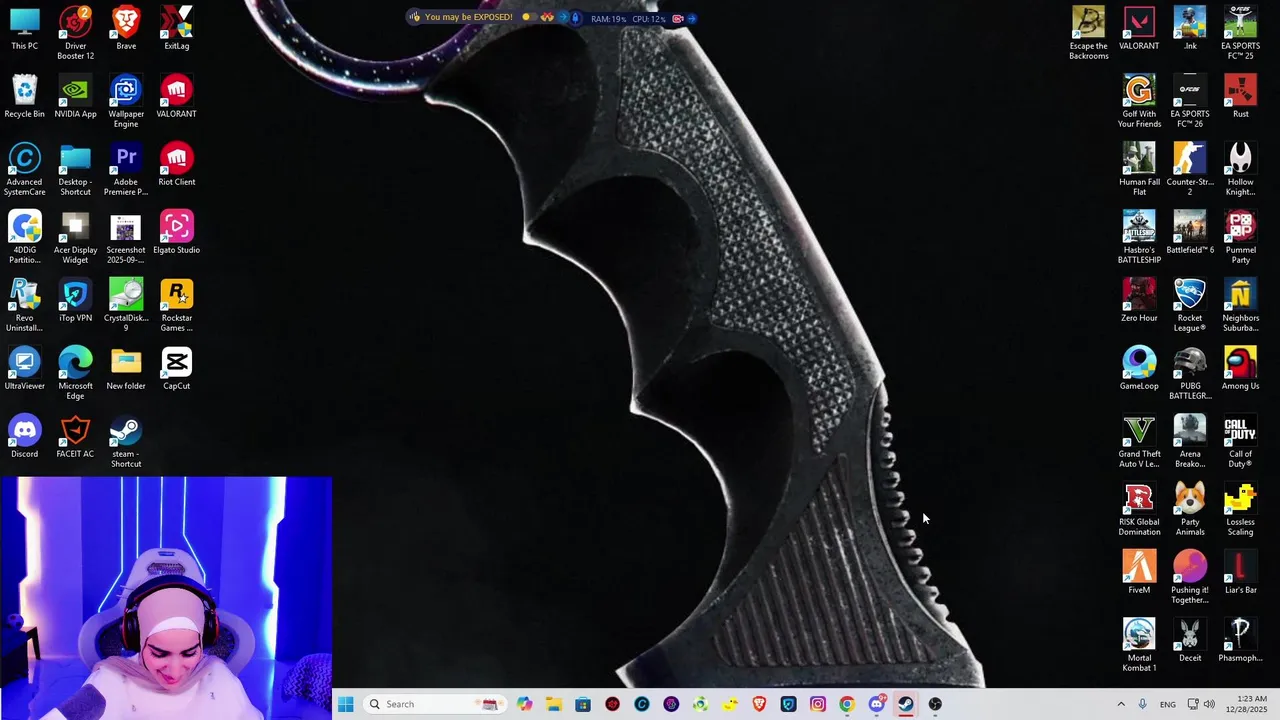Open Liar's Bar desktop shortcut
Screen dimensions: 1280x720
(x=1240, y=572)
